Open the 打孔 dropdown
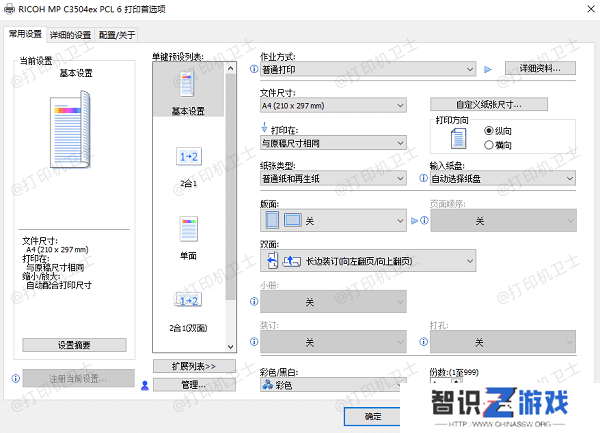 pyautogui.click(x=503, y=342)
